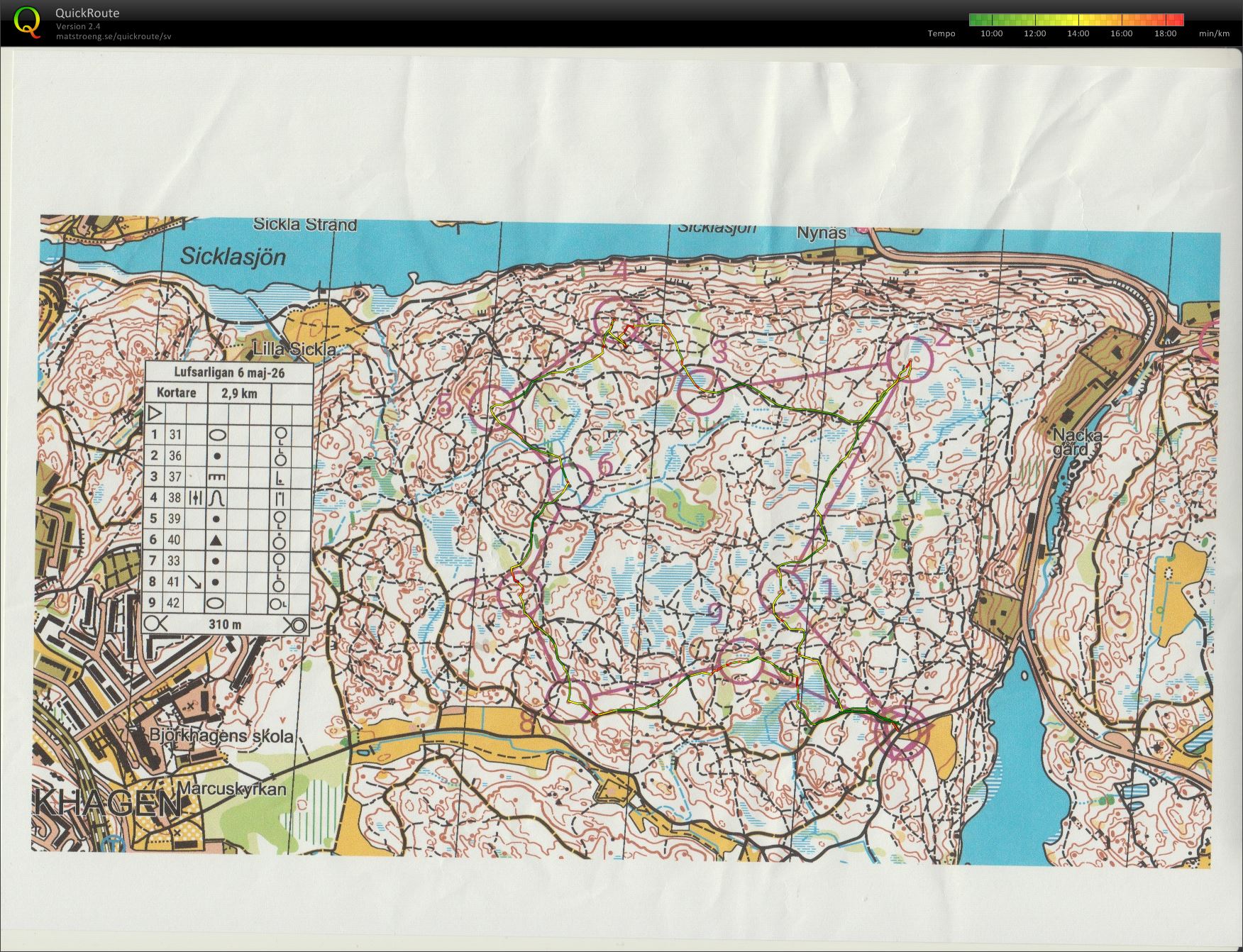Screen dimensions: 1243x952
Task: Click control code 33 in the table
Action: pyautogui.click(x=175, y=561)
